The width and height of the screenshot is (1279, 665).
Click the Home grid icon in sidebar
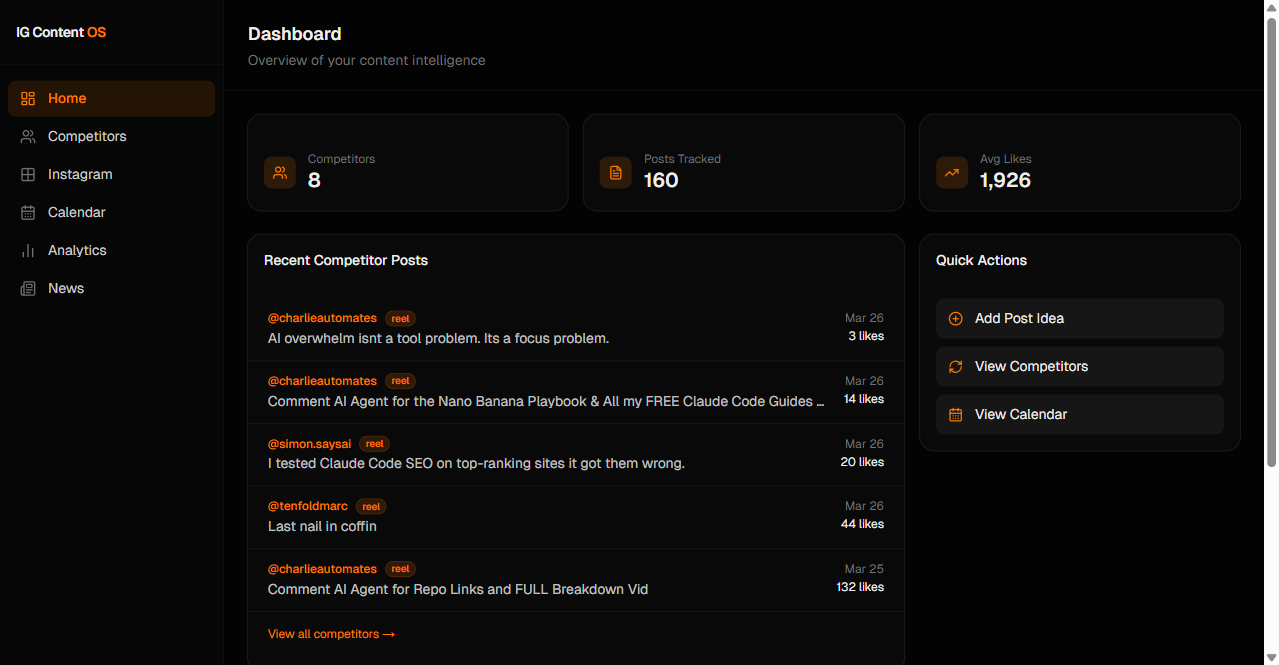[x=28, y=98]
